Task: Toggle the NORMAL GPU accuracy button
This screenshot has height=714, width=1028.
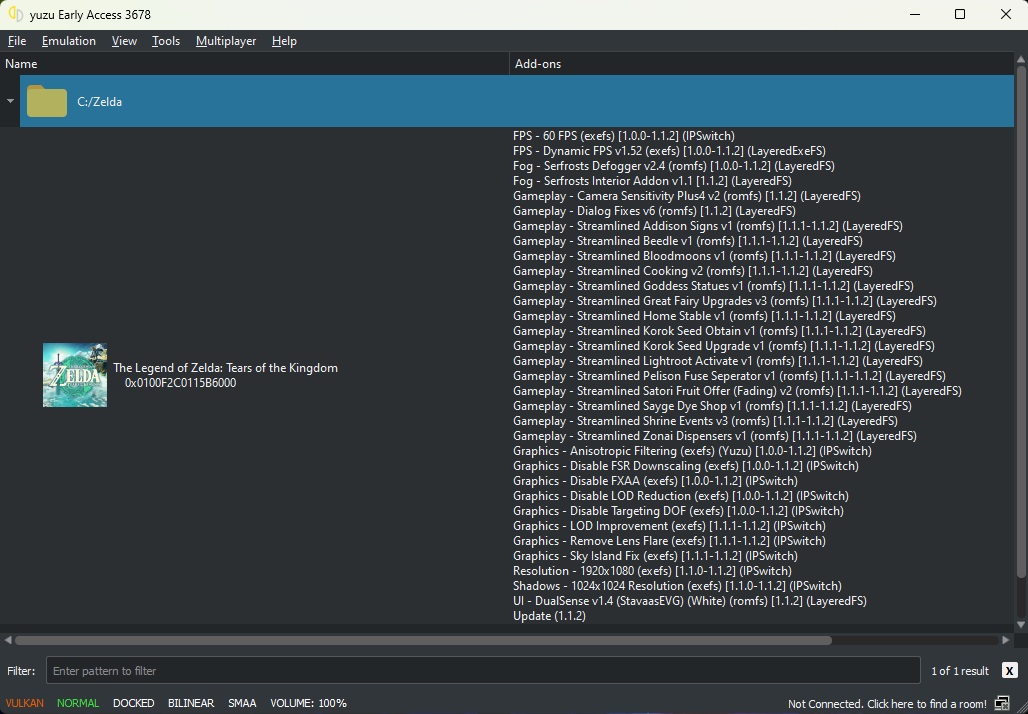Action: pos(78,703)
